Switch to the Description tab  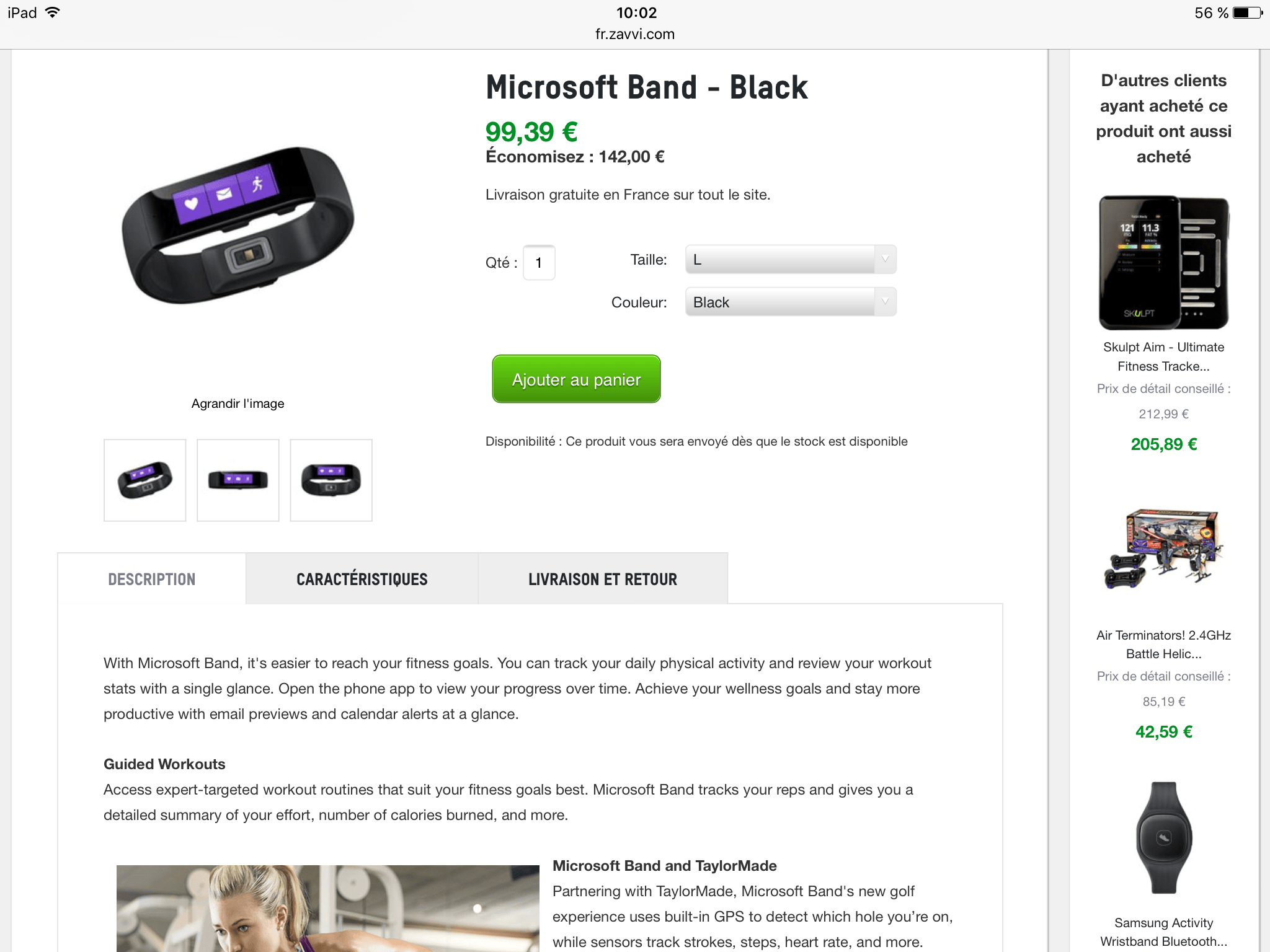152,580
